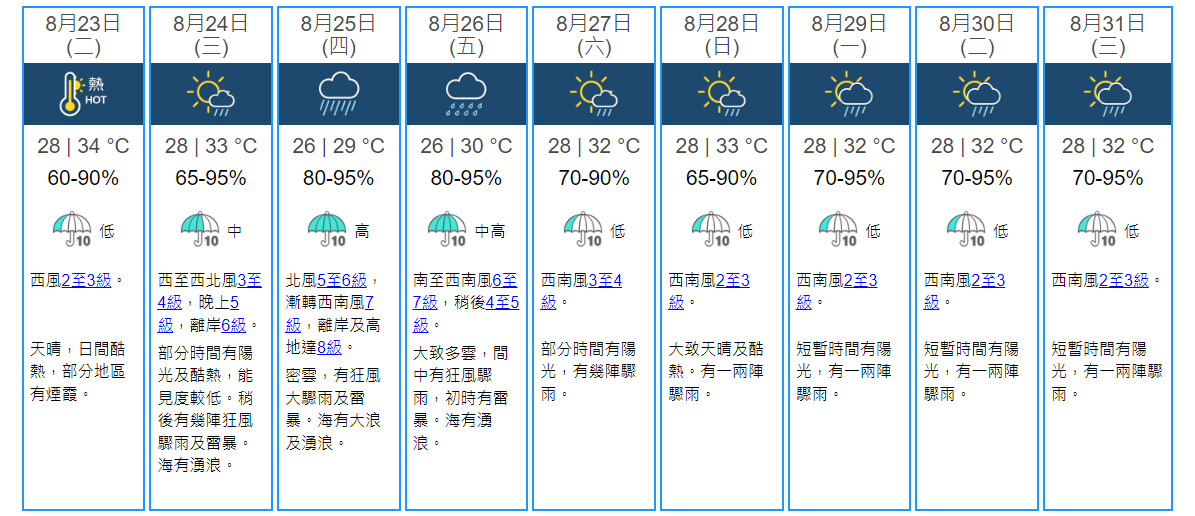Select the heavy rain cloud icon for 8月25日
The width and height of the screenshot is (1195, 516).
pyautogui.click(x=338, y=94)
